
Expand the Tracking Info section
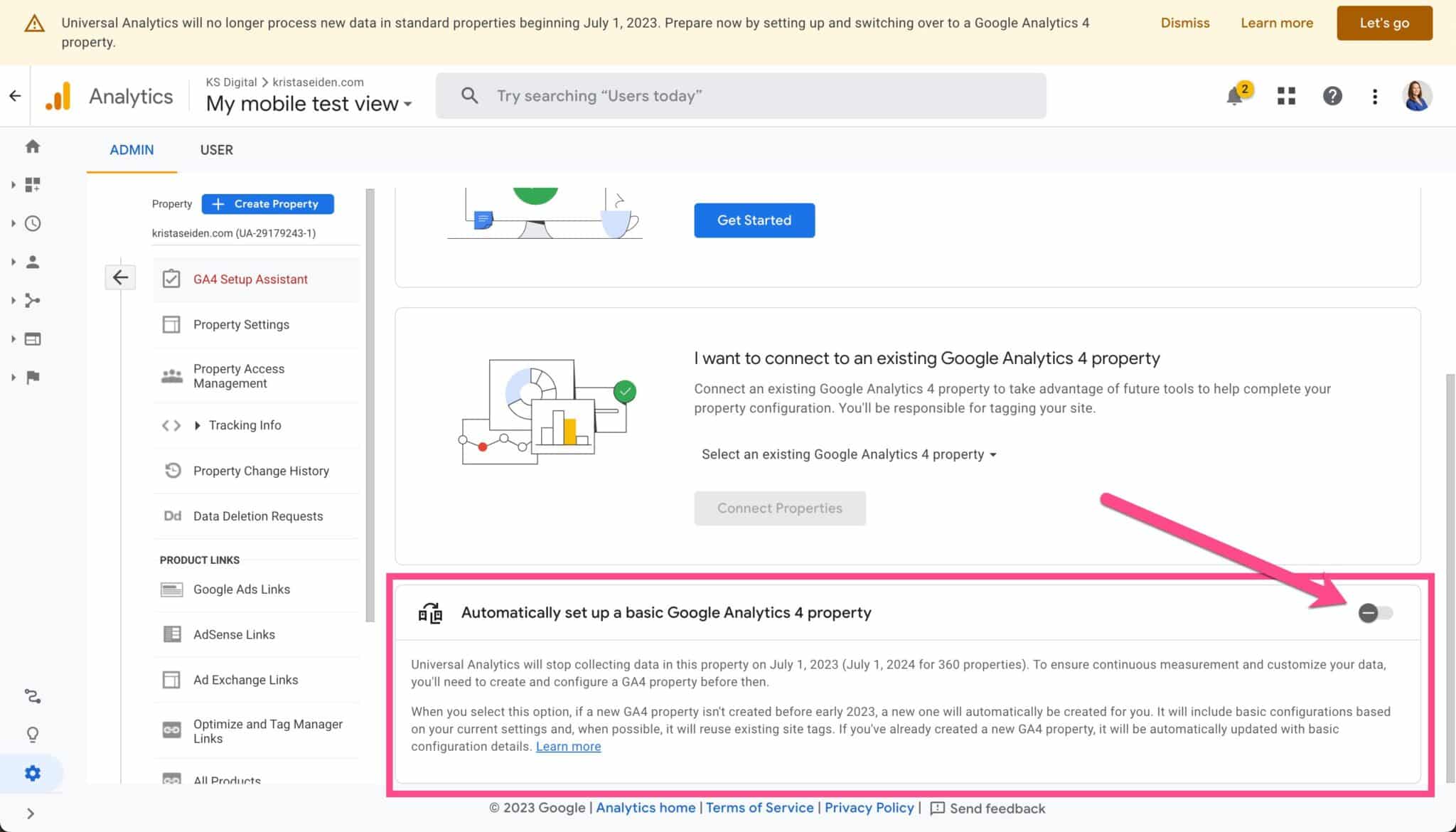[197, 425]
